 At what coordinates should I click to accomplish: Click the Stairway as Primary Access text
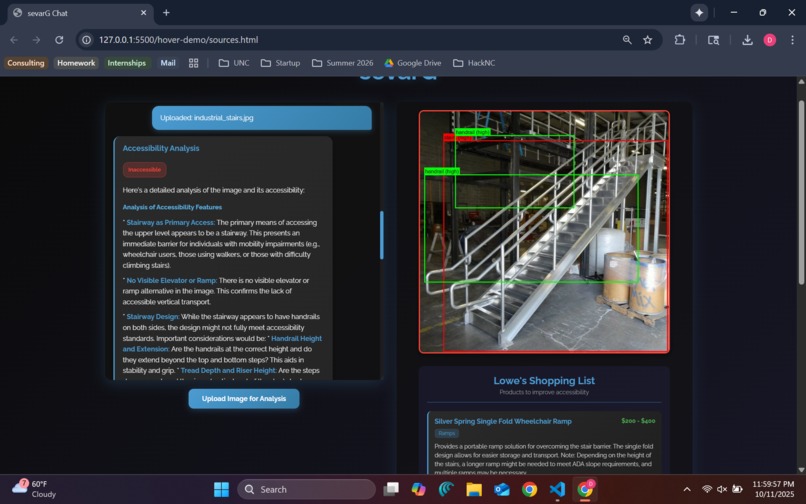click(170, 223)
